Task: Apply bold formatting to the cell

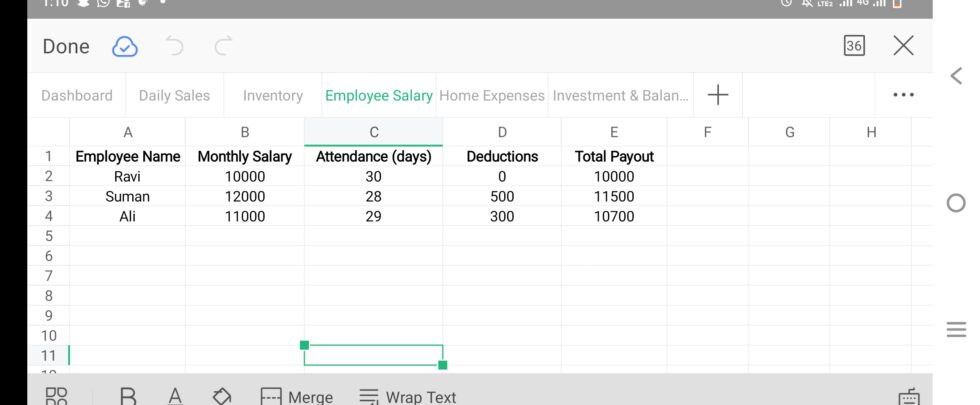Action: [x=128, y=396]
